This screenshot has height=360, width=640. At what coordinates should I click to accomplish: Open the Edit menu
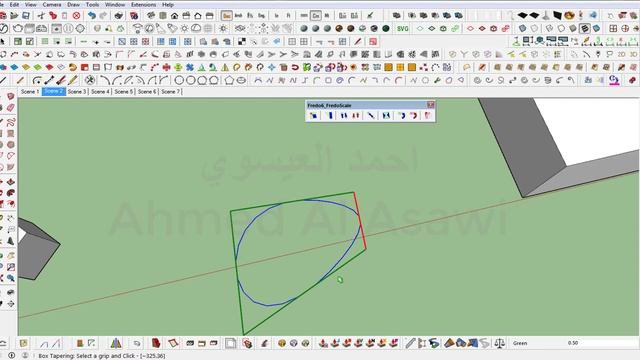click(14, 4)
